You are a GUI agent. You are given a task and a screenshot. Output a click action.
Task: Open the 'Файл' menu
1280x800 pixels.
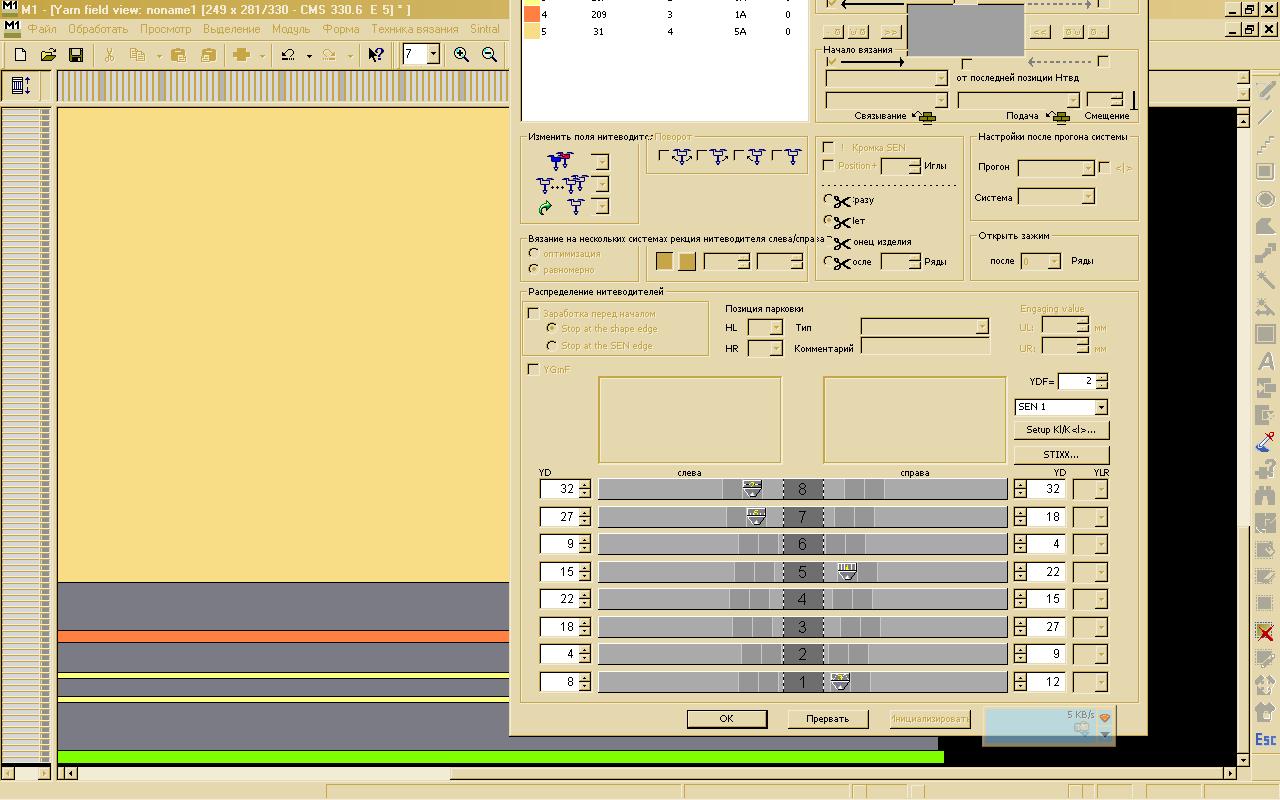pyautogui.click(x=42, y=29)
